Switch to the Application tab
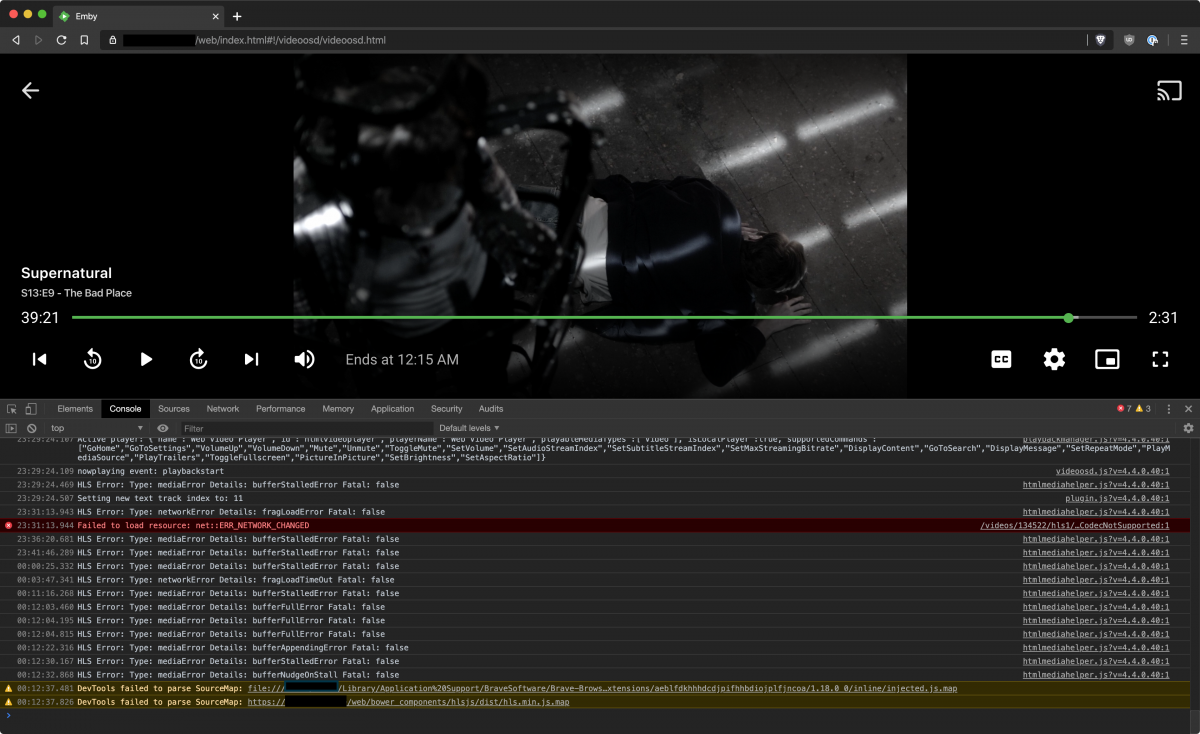Screen dimensions: 1200x734 tap(393, 409)
